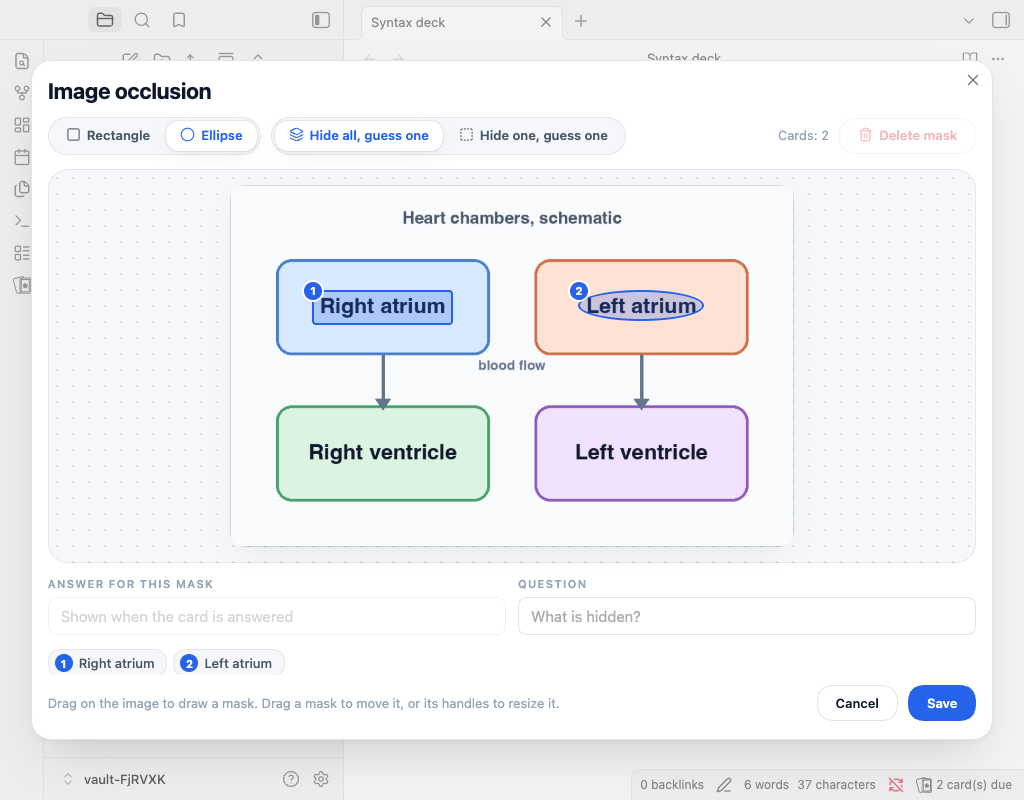Click the Save button
Viewport: 1024px width, 800px height.
(942, 703)
